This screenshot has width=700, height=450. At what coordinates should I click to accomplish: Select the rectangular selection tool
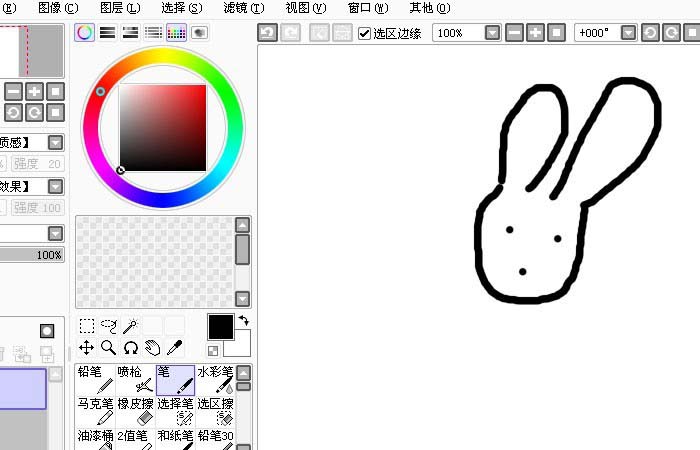click(x=87, y=326)
